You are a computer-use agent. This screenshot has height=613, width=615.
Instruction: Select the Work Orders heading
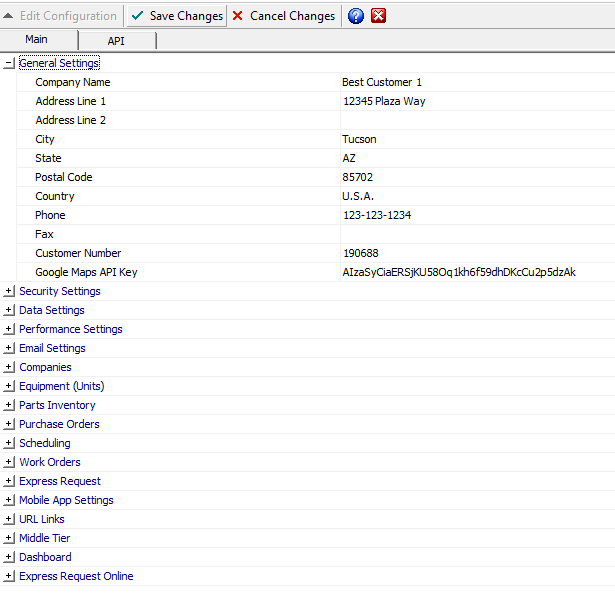pyautogui.click(x=50, y=462)
